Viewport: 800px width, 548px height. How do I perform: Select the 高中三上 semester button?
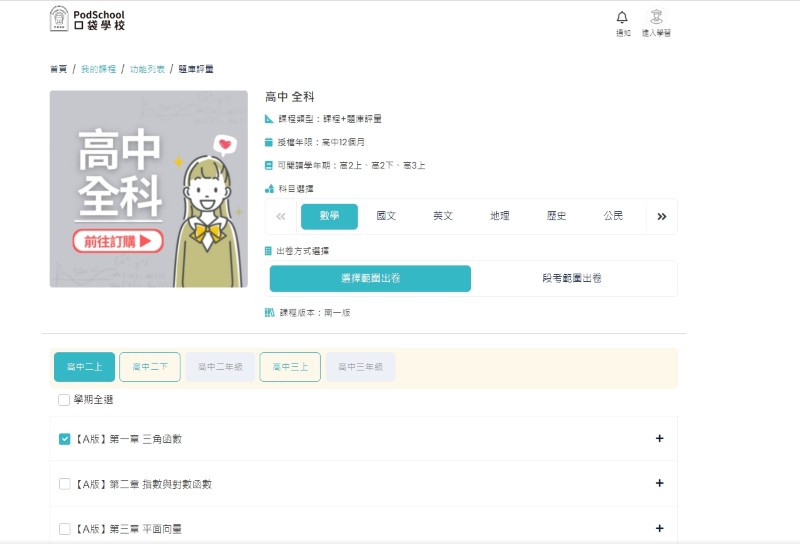click(x=290, y=367)
